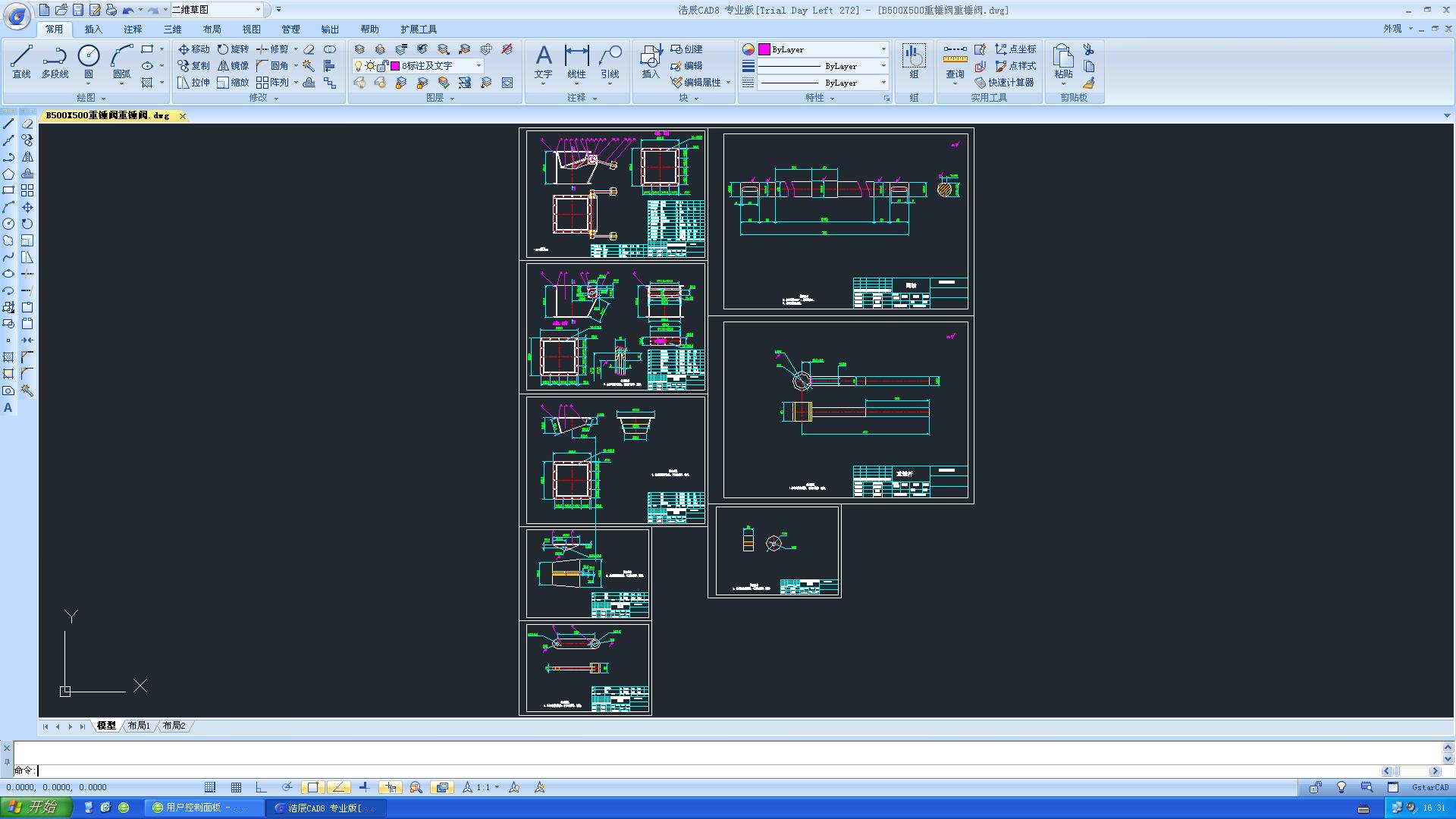Click the 镜像 mirror tool

point(233,66)
